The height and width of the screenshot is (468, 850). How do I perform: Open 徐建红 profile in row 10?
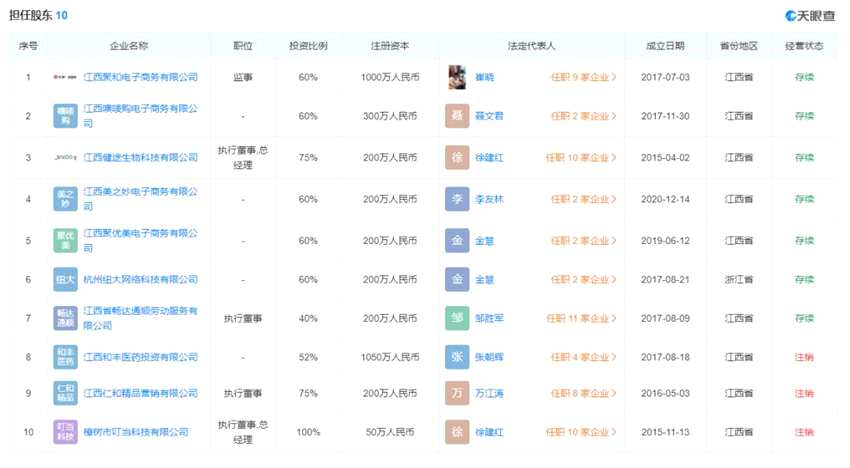point(489,432)
